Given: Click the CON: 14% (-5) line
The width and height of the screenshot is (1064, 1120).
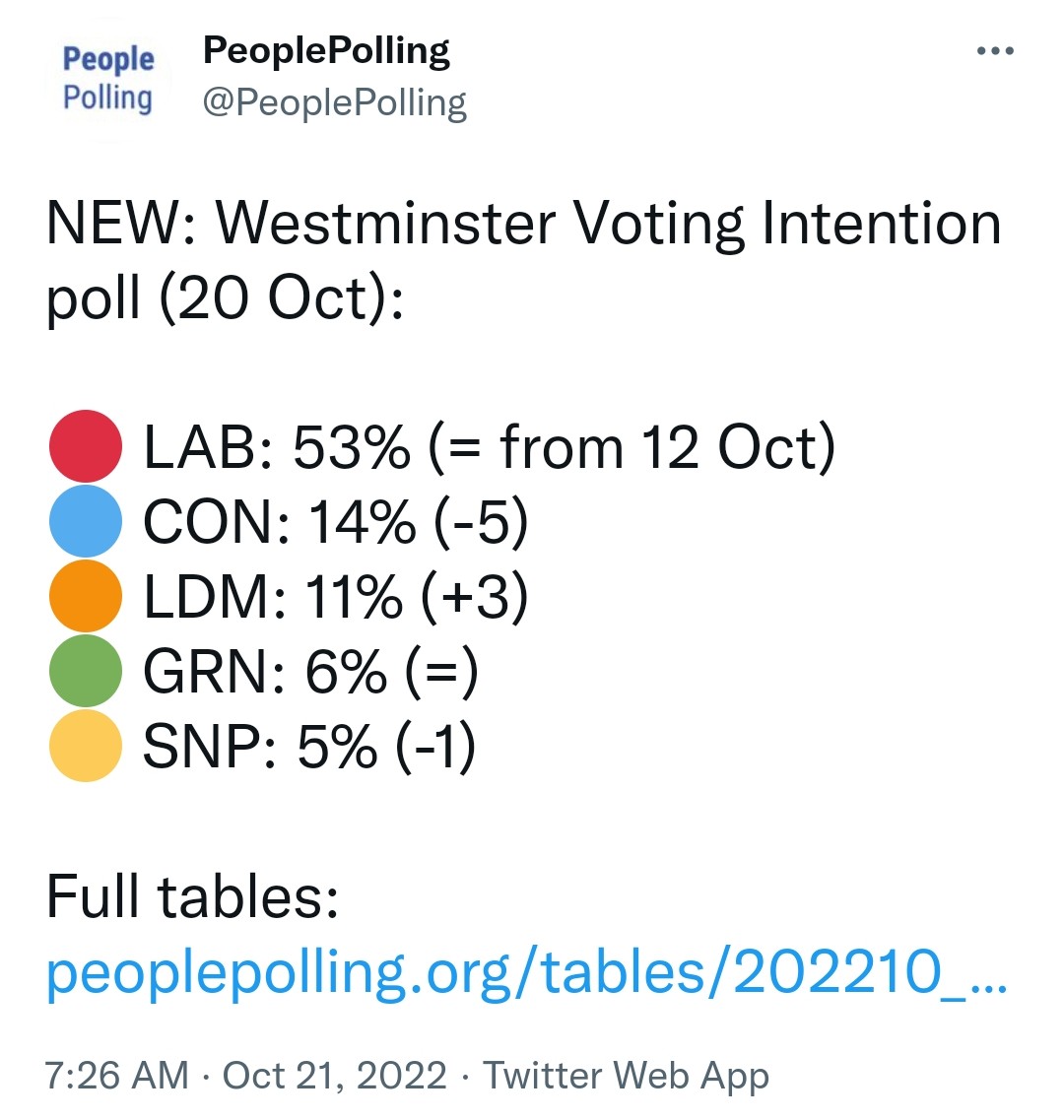Looking at the screenshot, I should coord(336,522).
